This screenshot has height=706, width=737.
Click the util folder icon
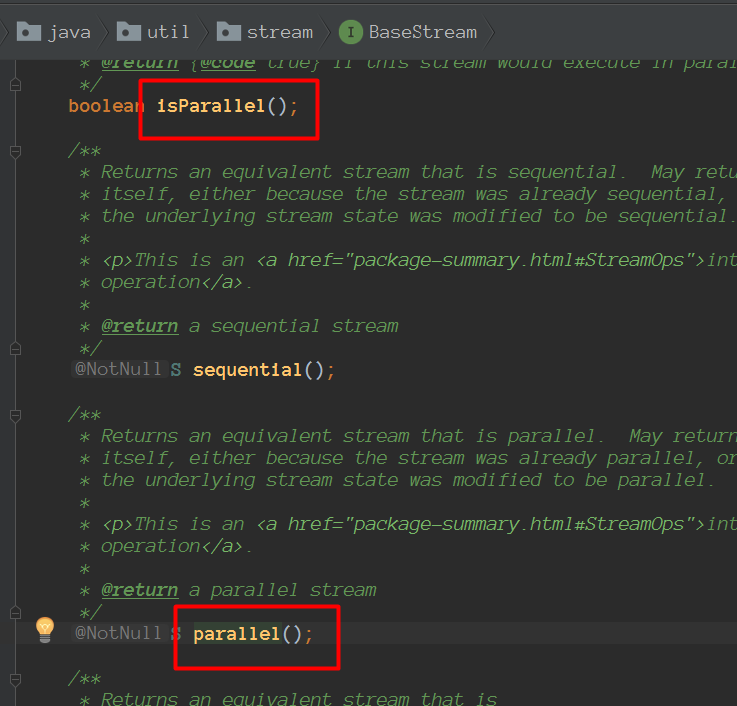point(129,31)
